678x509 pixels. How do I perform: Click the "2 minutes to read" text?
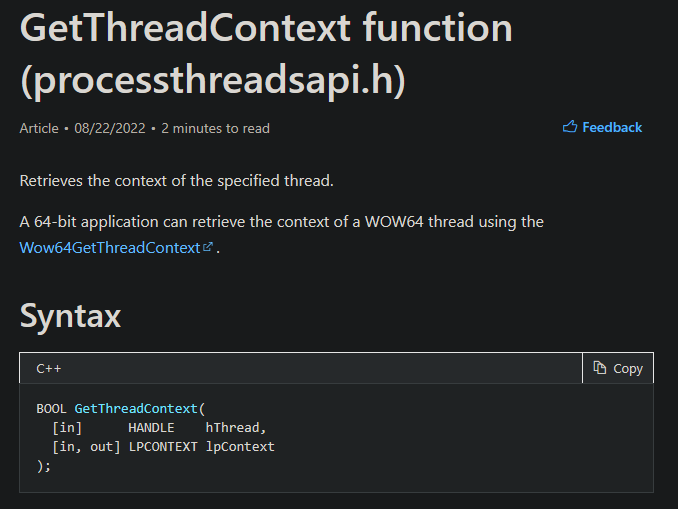(215, 128)
